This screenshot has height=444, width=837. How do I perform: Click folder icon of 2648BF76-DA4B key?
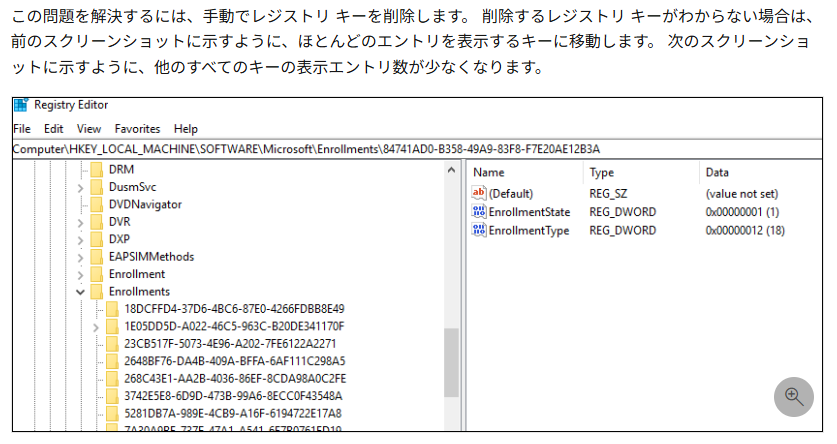[x=112, y=361]
